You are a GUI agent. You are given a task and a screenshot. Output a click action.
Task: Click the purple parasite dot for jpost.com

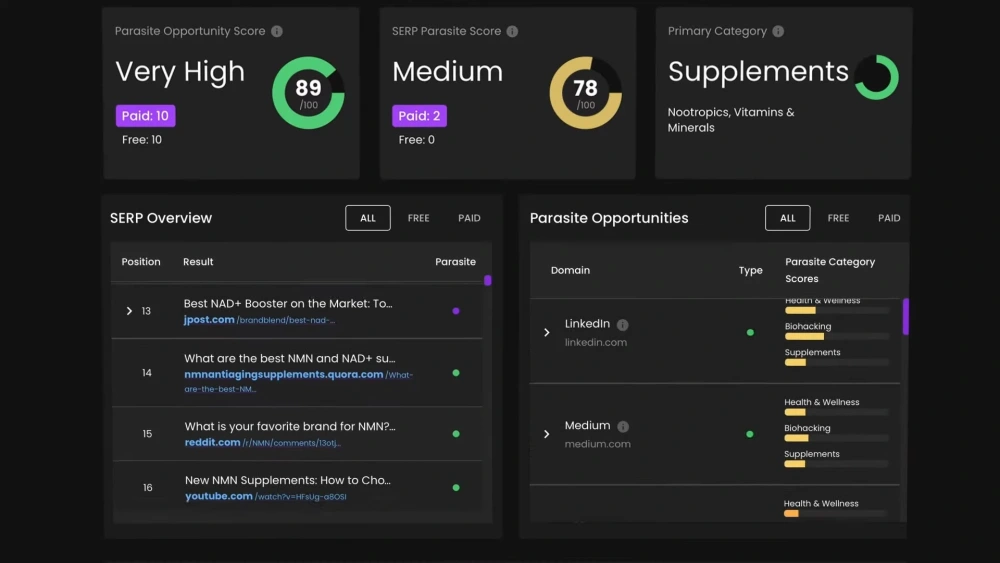point(456,311)
